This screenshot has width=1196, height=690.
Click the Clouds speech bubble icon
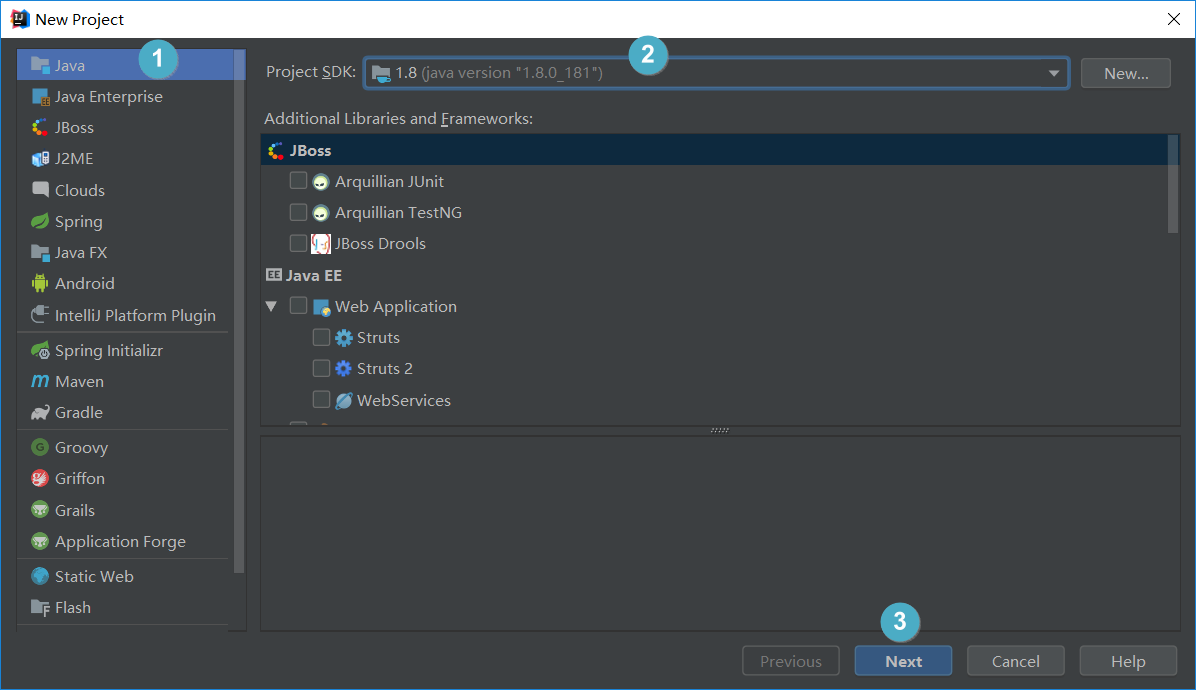[40, 190]
